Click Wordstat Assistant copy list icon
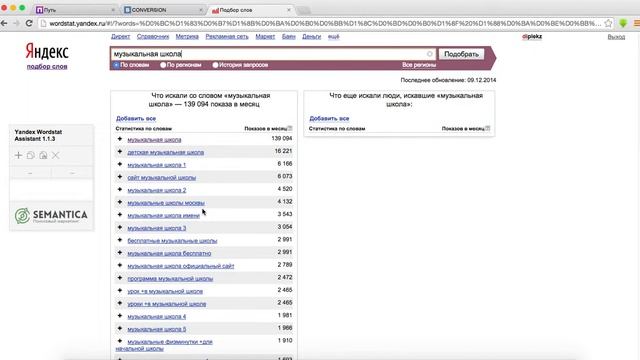This screenshot has width=640, height=360. click(31, 156)
